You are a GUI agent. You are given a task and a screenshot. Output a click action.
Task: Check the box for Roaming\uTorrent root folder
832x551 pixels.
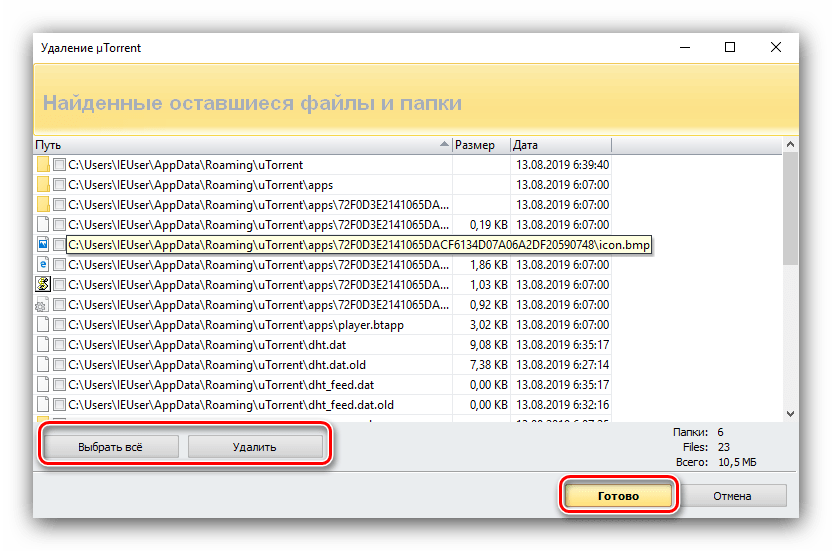pyautogui.click(x=60, y=164)
